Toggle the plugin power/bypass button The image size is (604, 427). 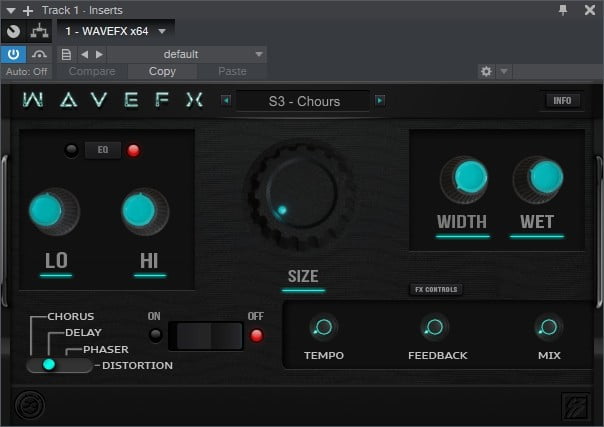13,54
